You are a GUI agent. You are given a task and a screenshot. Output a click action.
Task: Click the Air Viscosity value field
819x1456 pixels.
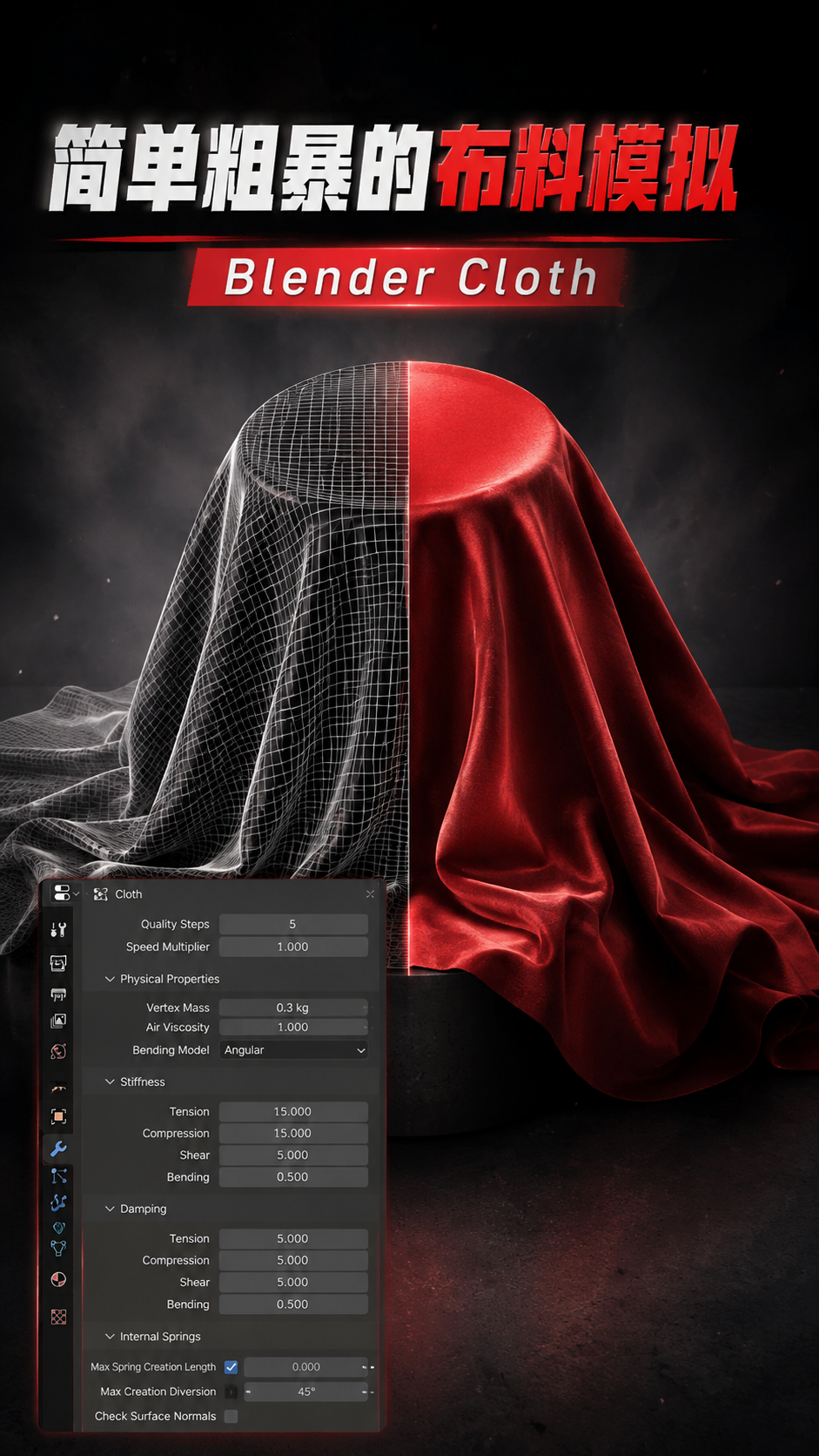click(x=293, y=1028)
